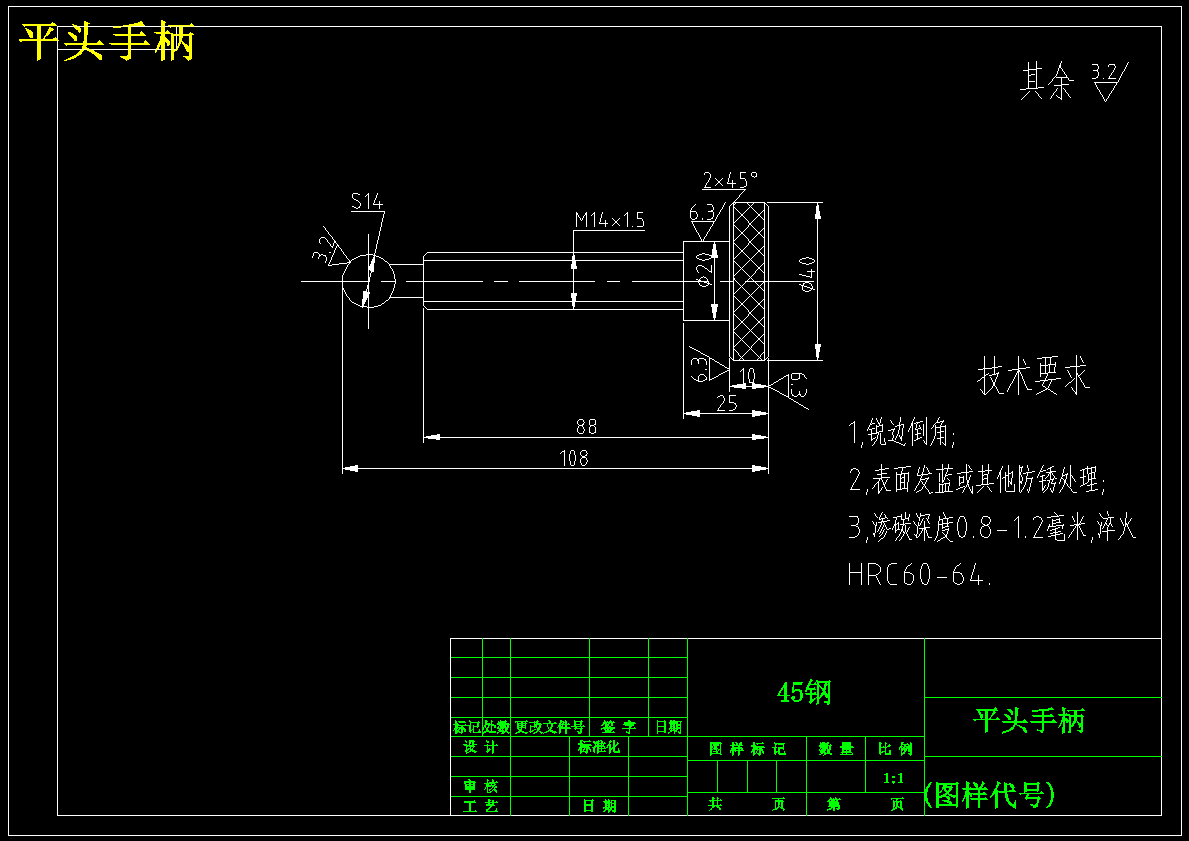
Task: Click the 标记 header cell
Action: 466,726
